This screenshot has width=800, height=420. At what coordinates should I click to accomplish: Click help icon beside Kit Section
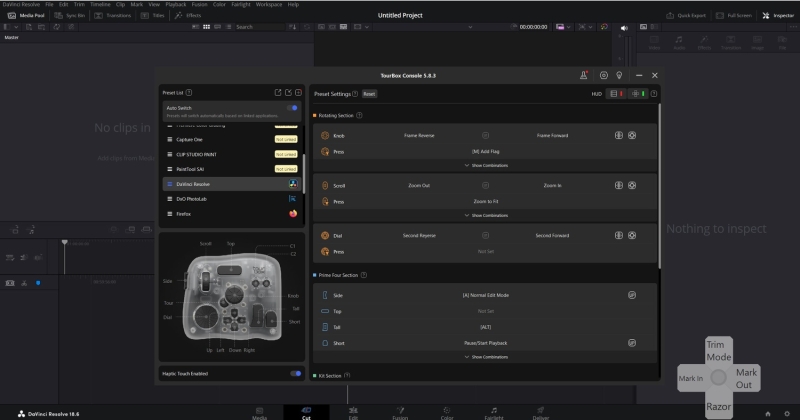click(347, 376)
